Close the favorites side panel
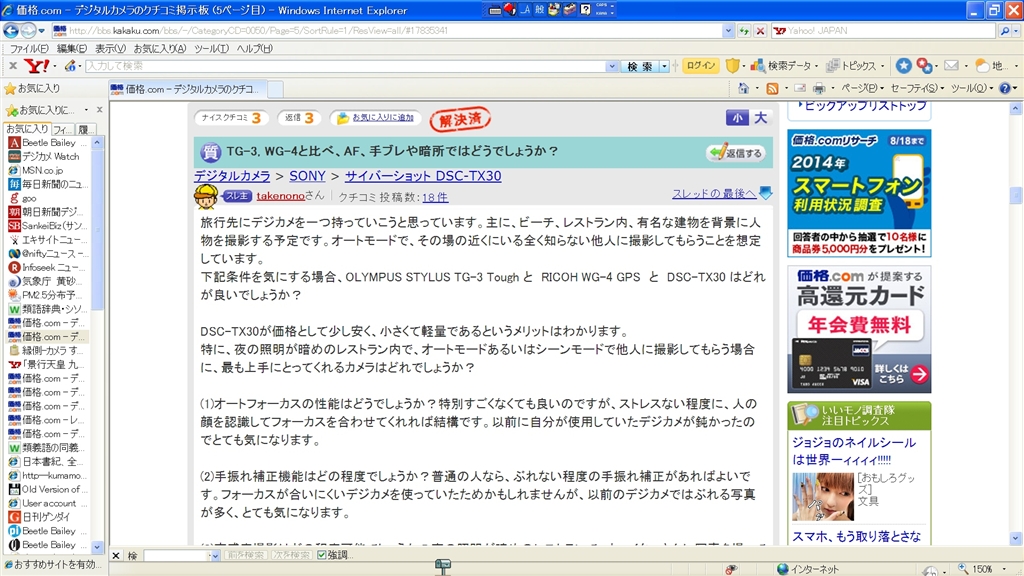This screenshot has height=576, width=1024. point(99,110)
